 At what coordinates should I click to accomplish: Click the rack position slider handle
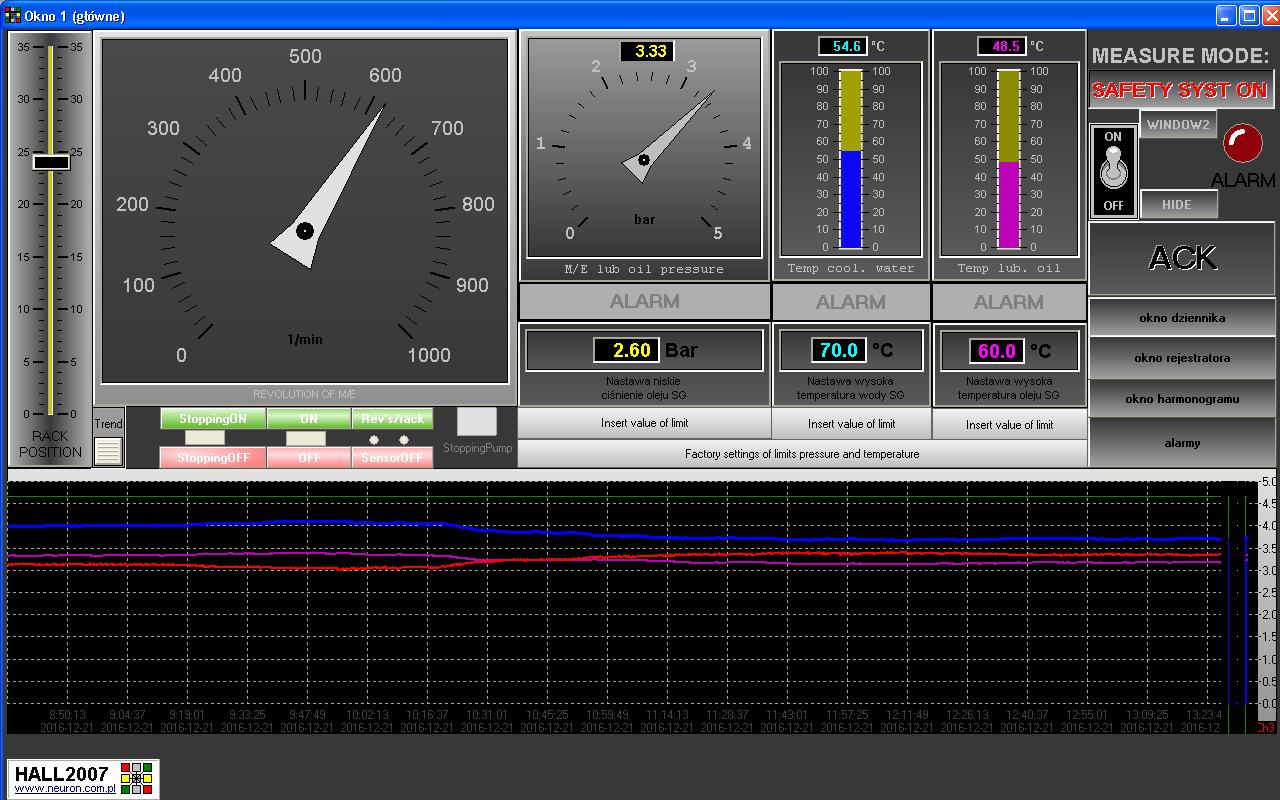pyautogui.click(x=51, y=162)
